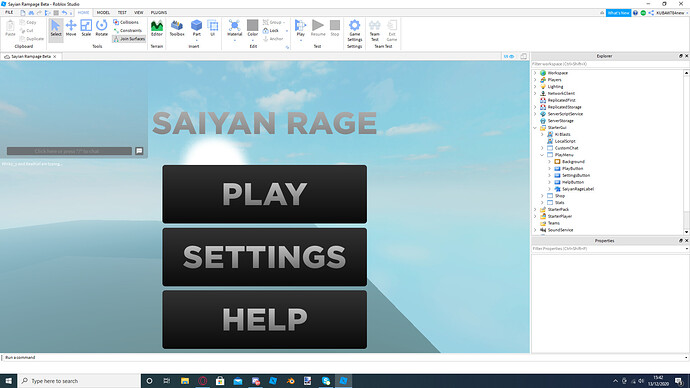Switch to the VIEW tab
Image resolution: width=690 pixels, height=388 pixels.
point(139,13)
